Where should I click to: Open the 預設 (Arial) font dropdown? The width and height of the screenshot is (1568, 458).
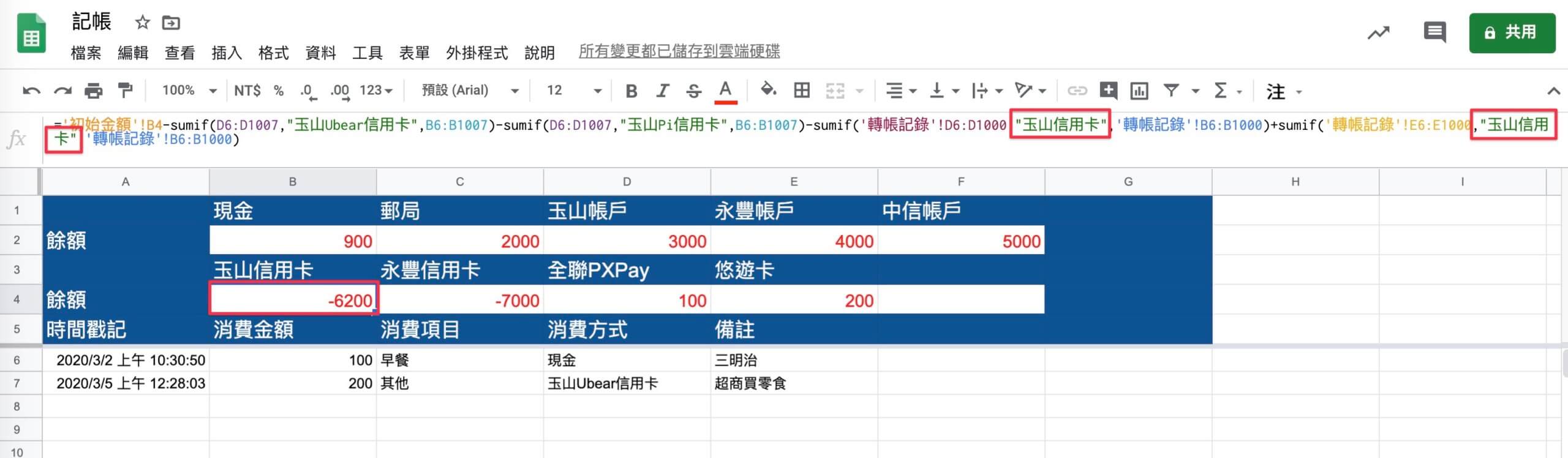(x=470, y=91)
